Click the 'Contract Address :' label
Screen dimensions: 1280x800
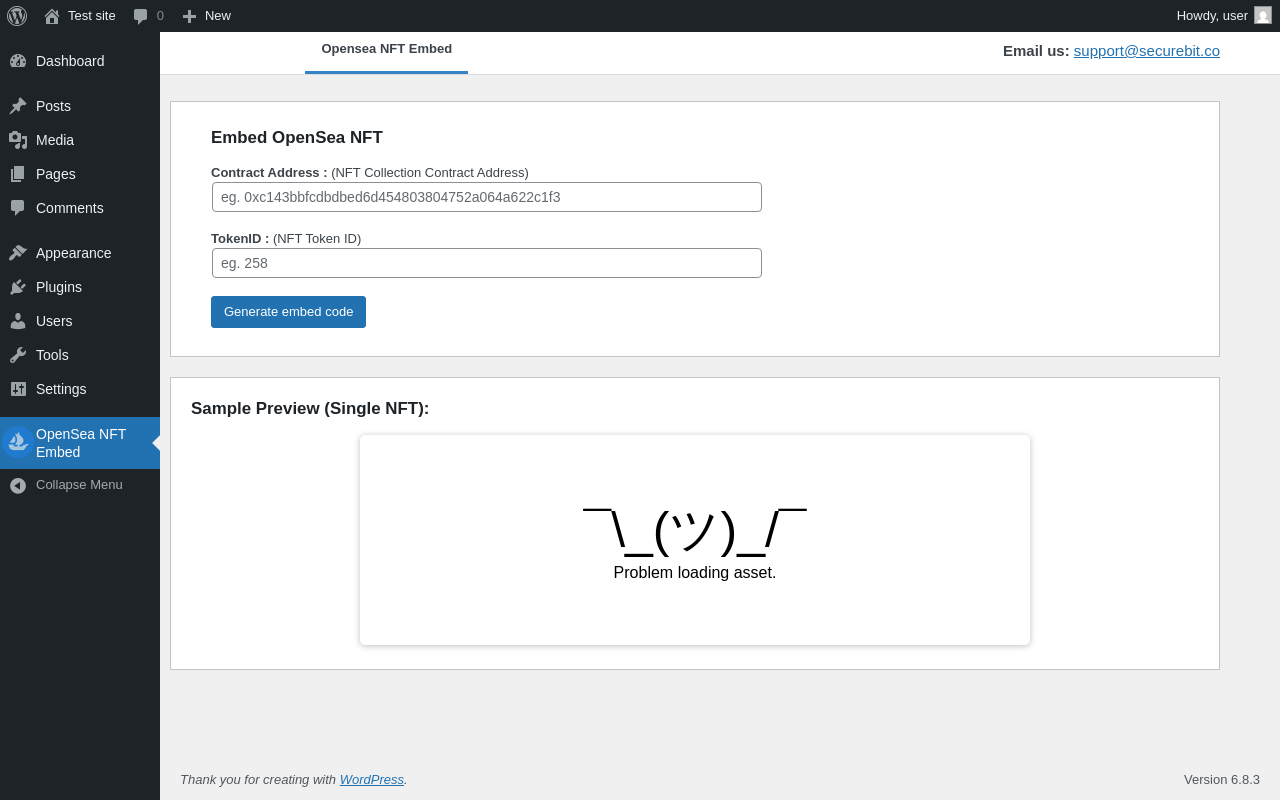tap(269, 173)
